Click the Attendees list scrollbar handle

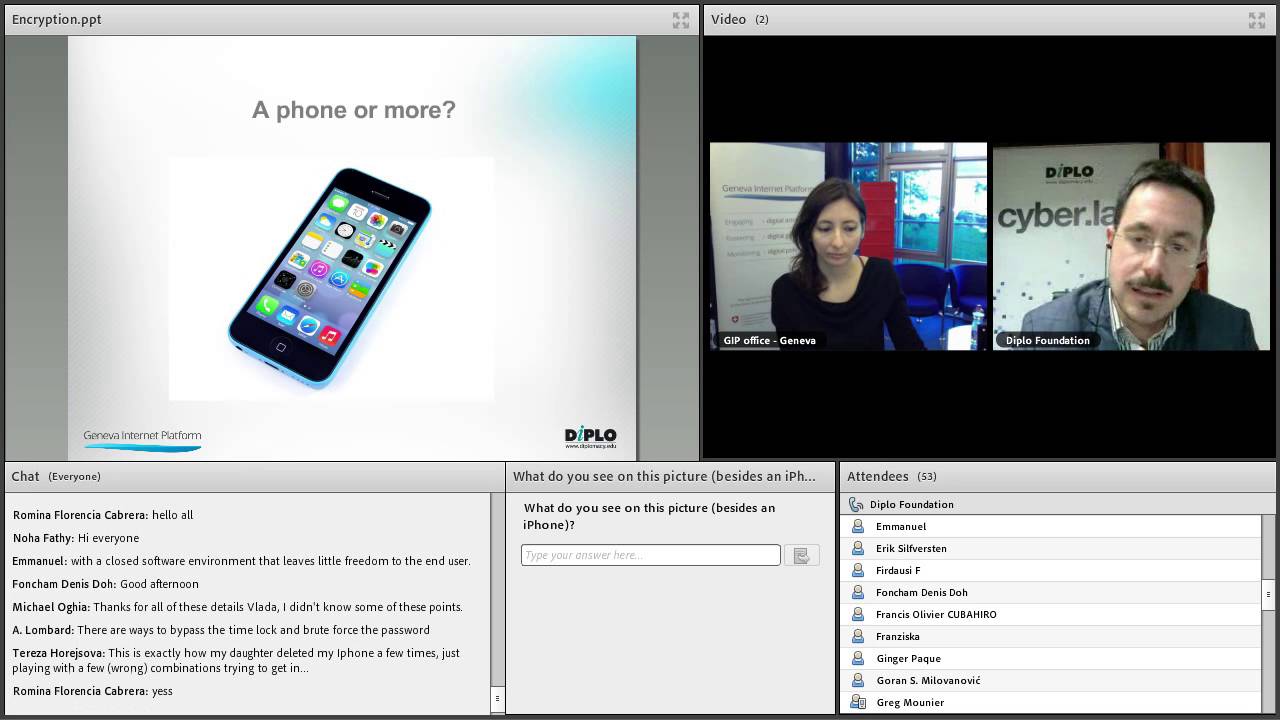coord(1268,594)
